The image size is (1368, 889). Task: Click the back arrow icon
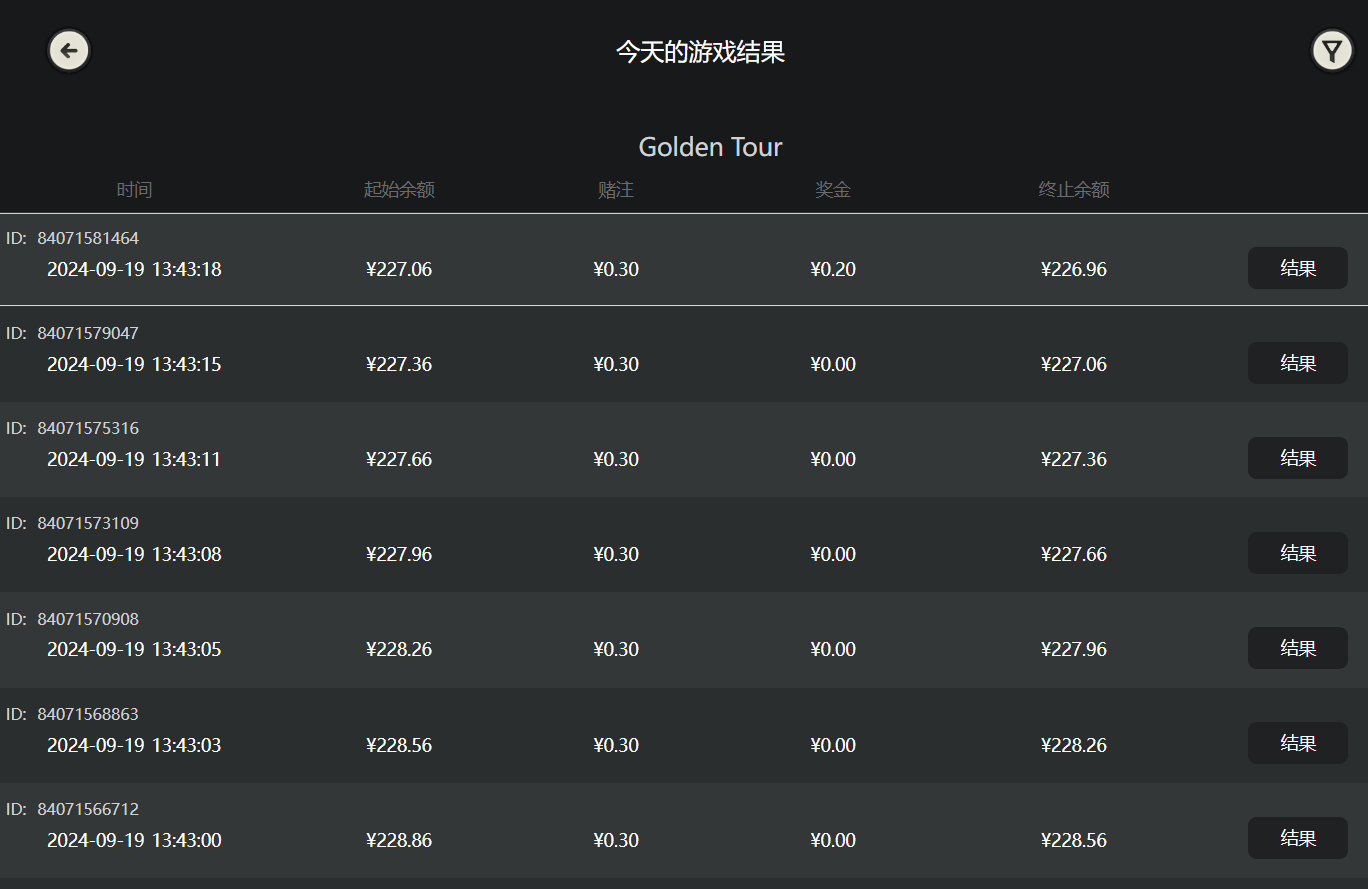(69, 51)
